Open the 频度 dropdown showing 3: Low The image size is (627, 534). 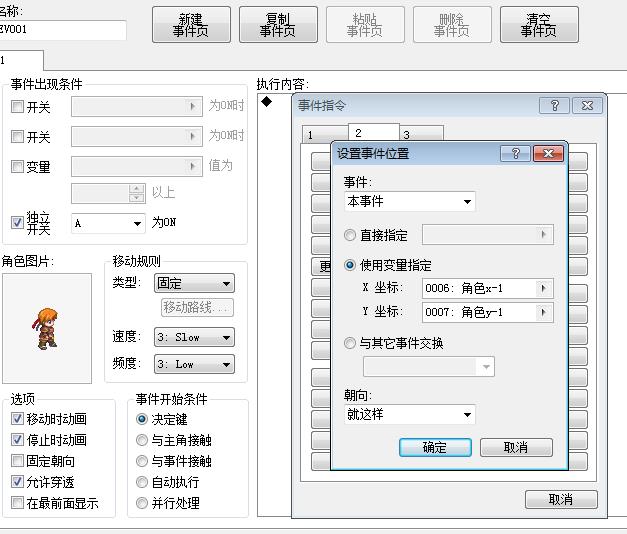pos(194,364)
